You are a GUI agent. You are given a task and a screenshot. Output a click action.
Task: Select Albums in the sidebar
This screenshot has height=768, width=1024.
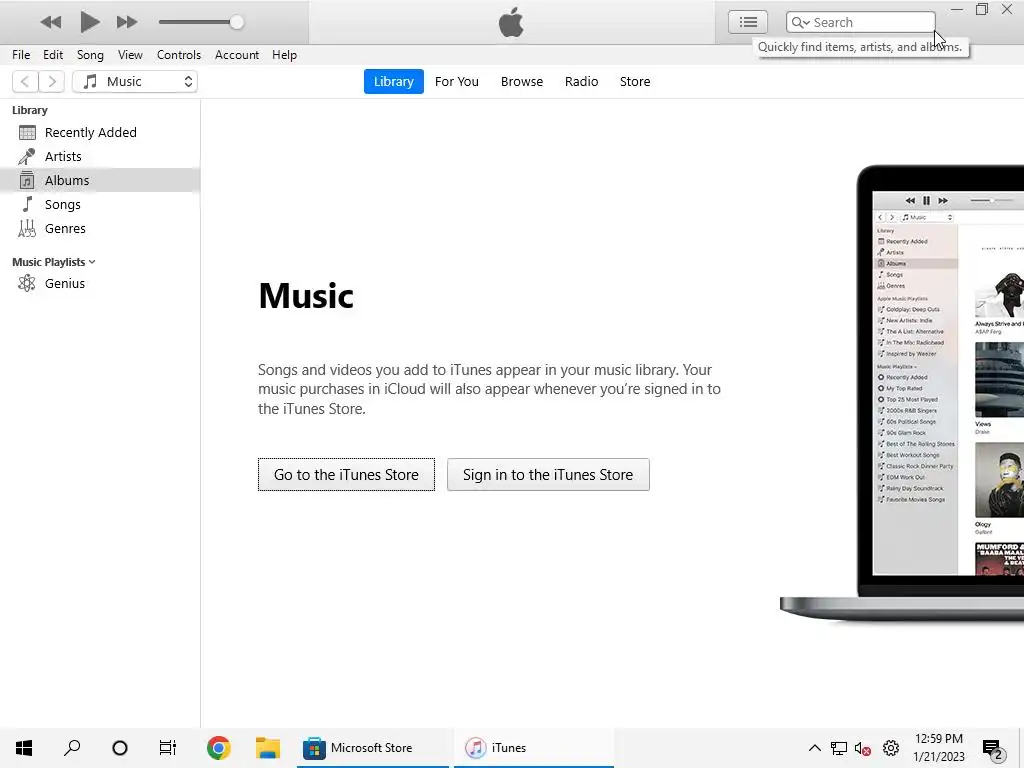pyautogui.click(x=100, y=180)
